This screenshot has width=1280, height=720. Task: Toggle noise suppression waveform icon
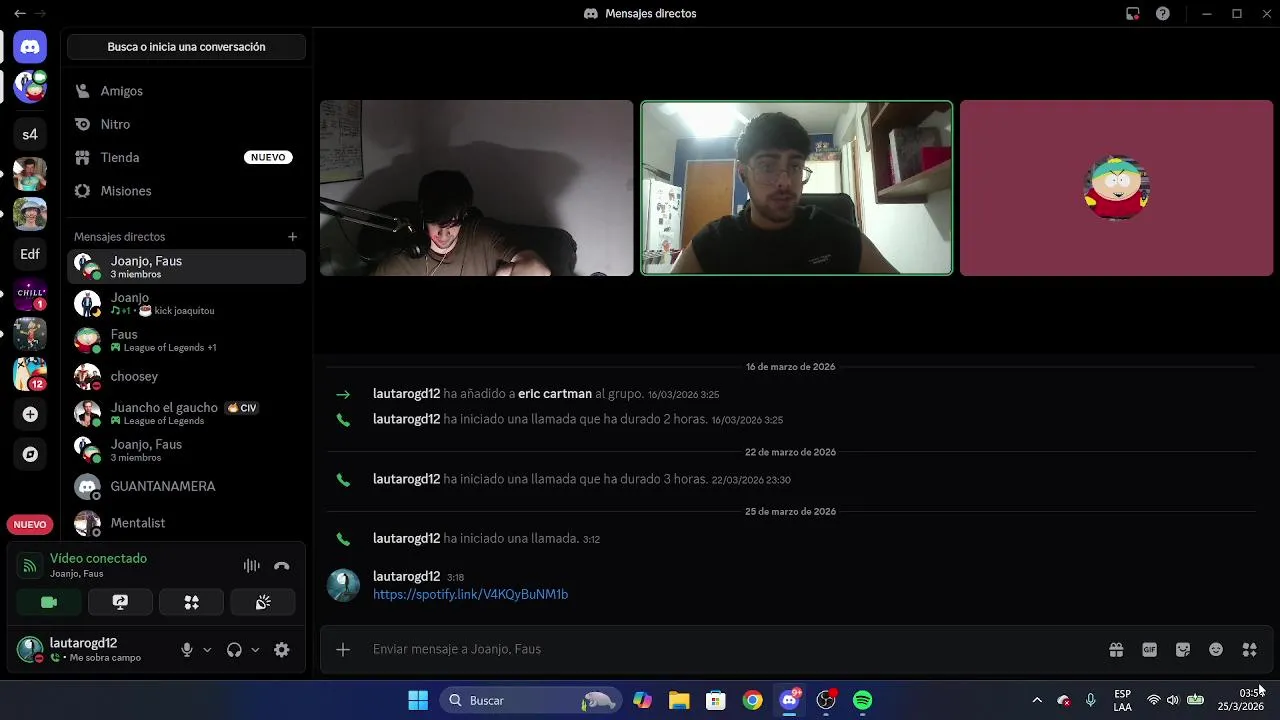coord(252,566)
